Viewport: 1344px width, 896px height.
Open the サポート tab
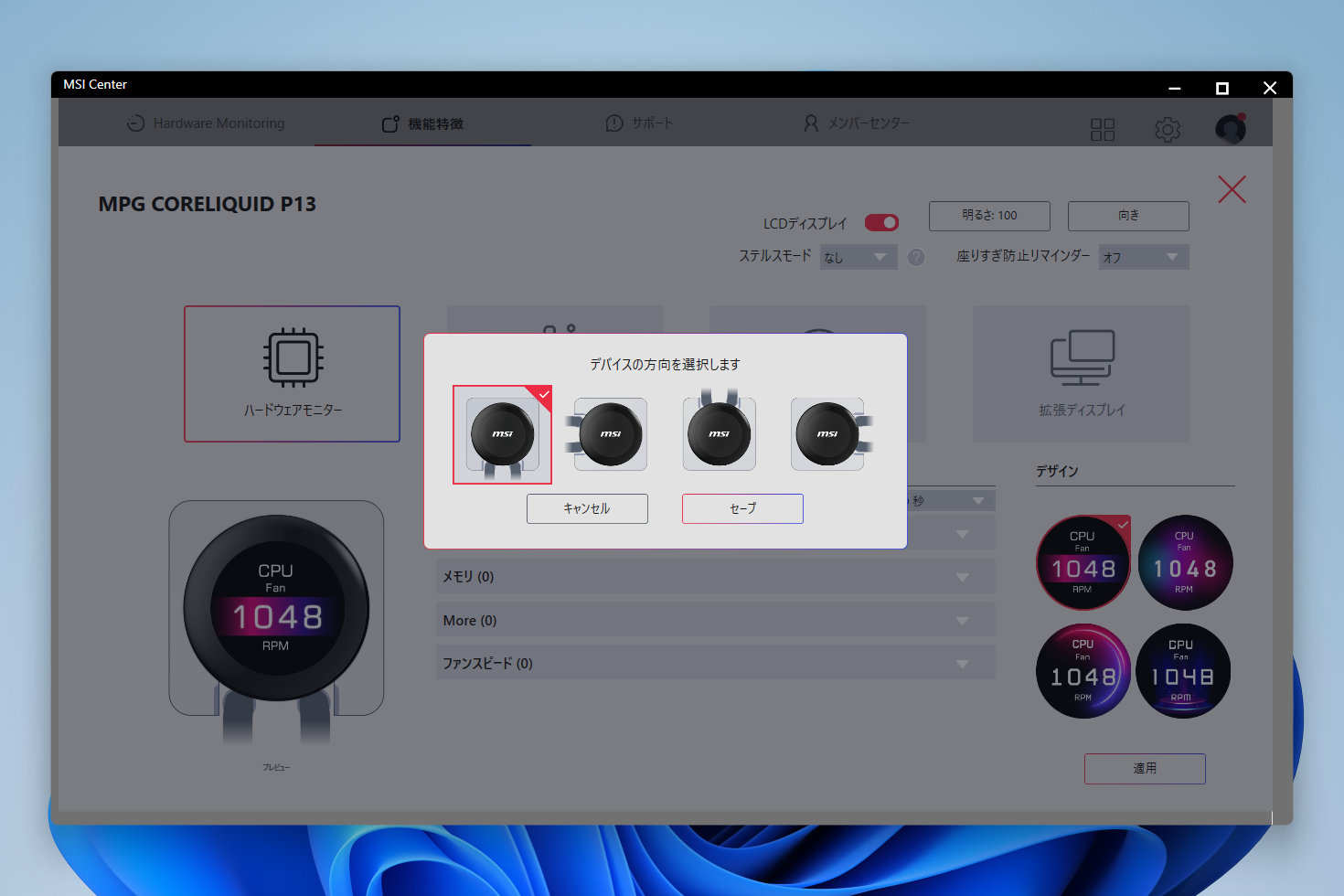(639, 123)
